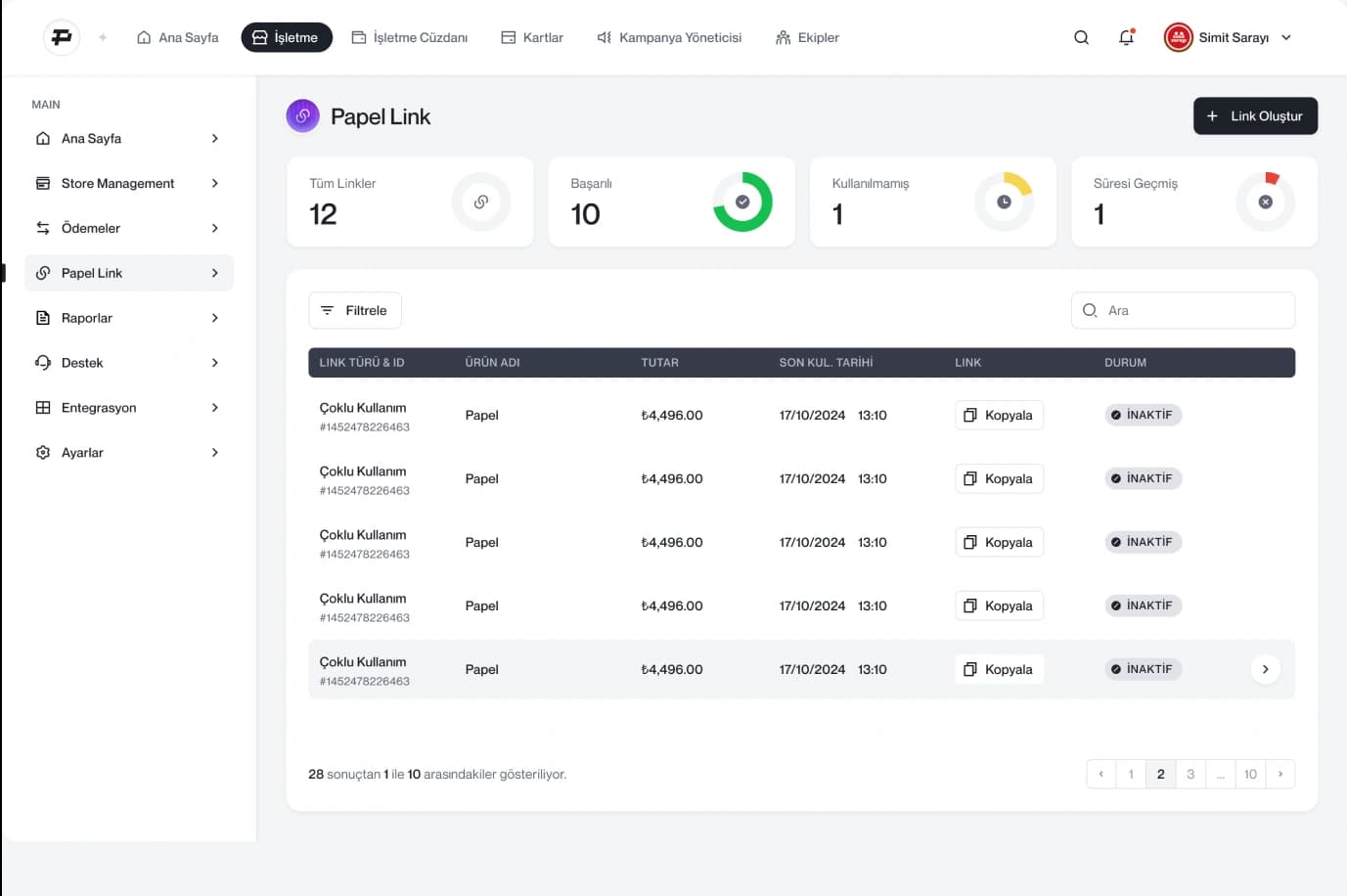
Task: Click the Simit Sarayı avatar logo
Action: click(x=1178, y=37)
